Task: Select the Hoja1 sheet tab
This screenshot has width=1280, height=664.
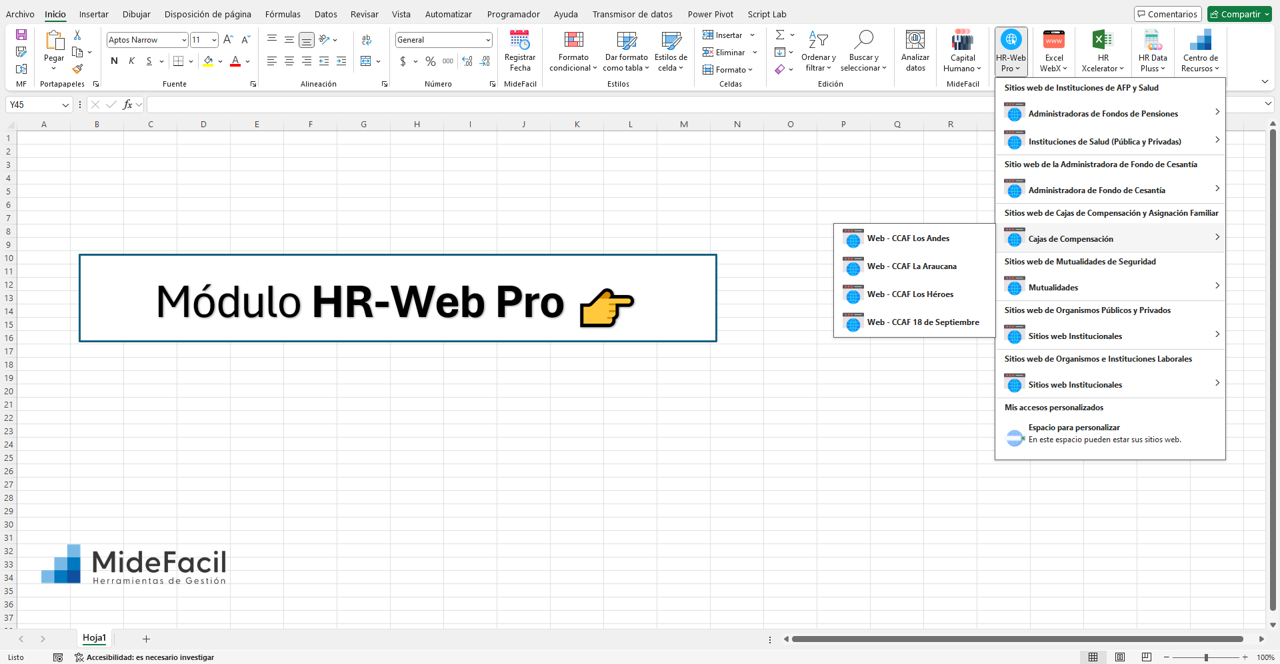Action: click(x=94, y=638)
